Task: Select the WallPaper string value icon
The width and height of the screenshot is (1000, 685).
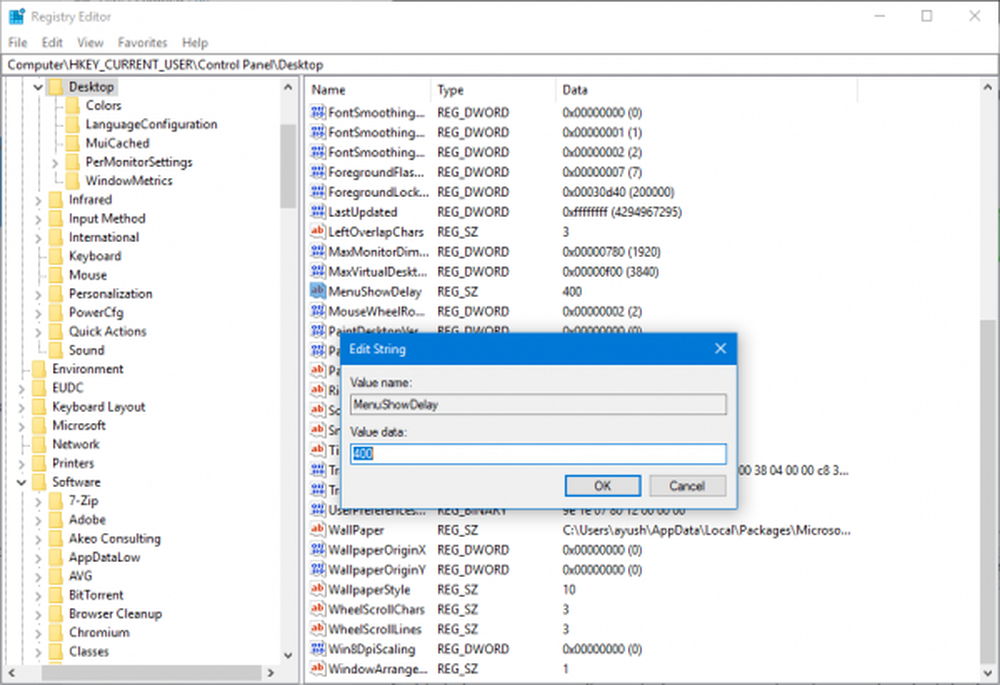Action: tap(317, 529)
